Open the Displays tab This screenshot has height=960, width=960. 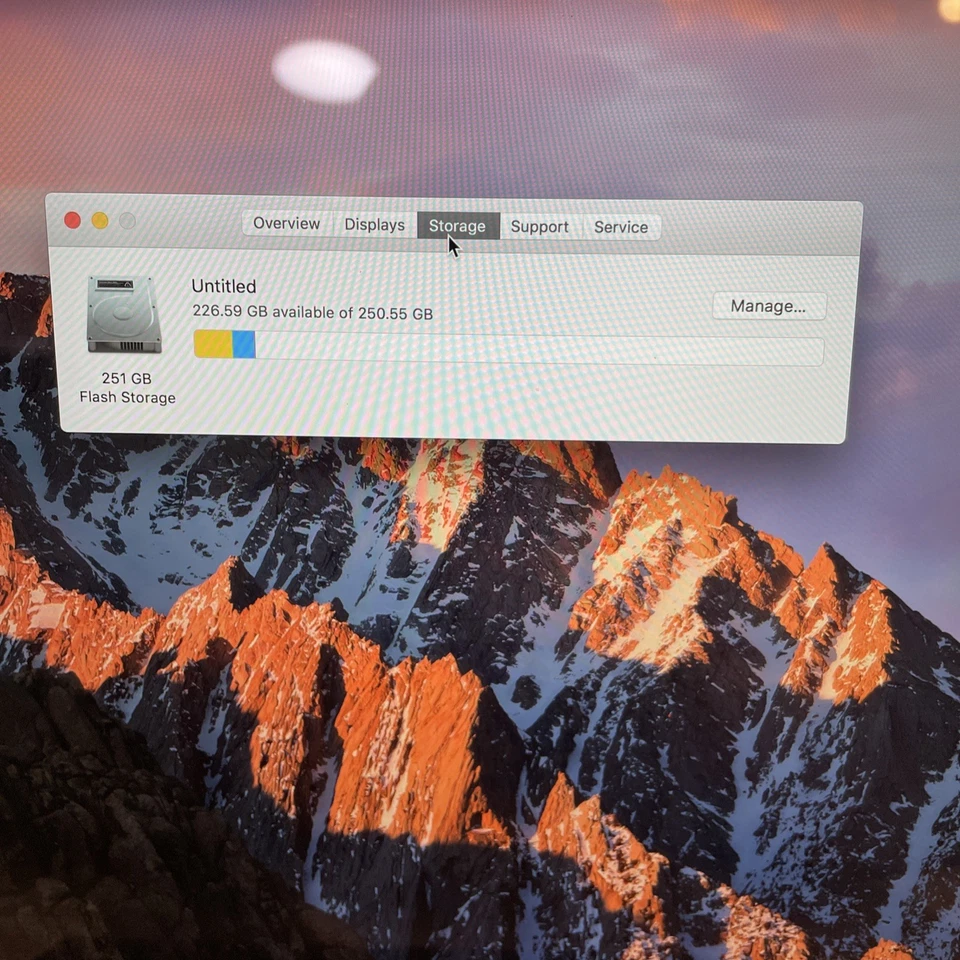tap(375, 225)
